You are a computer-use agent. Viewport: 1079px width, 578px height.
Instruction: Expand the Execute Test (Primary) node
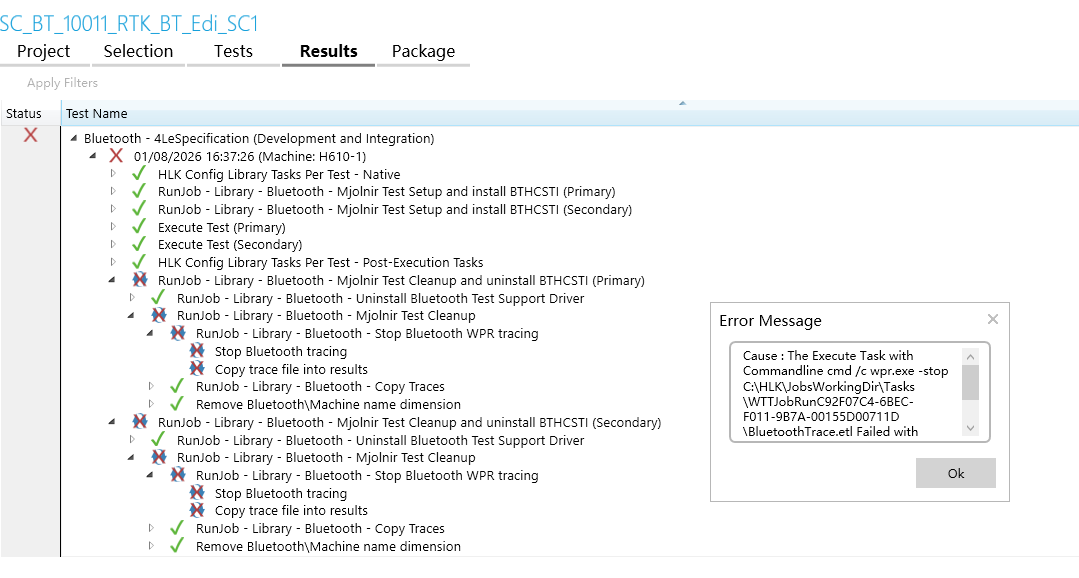tap(113, 227)
